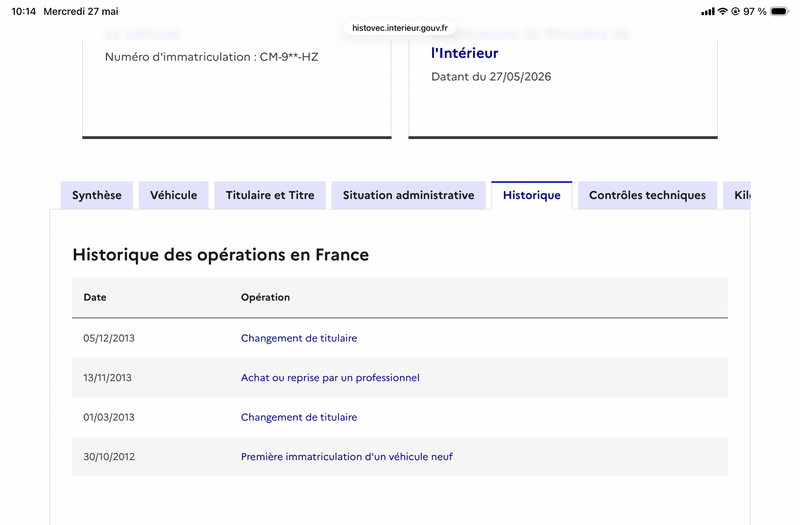Select the Situation administrative tab

pyautogui.click(x=409, y=195)
